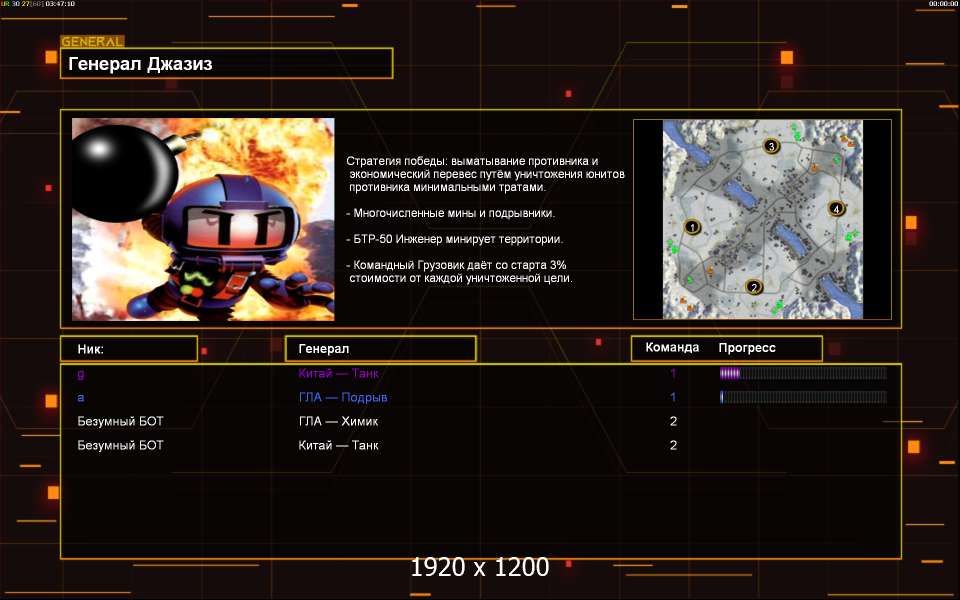Click 'ГЛА — Химик' general entry
This screenshot has width=960, height=600.
pyautogui.click(x=338, y=421)
